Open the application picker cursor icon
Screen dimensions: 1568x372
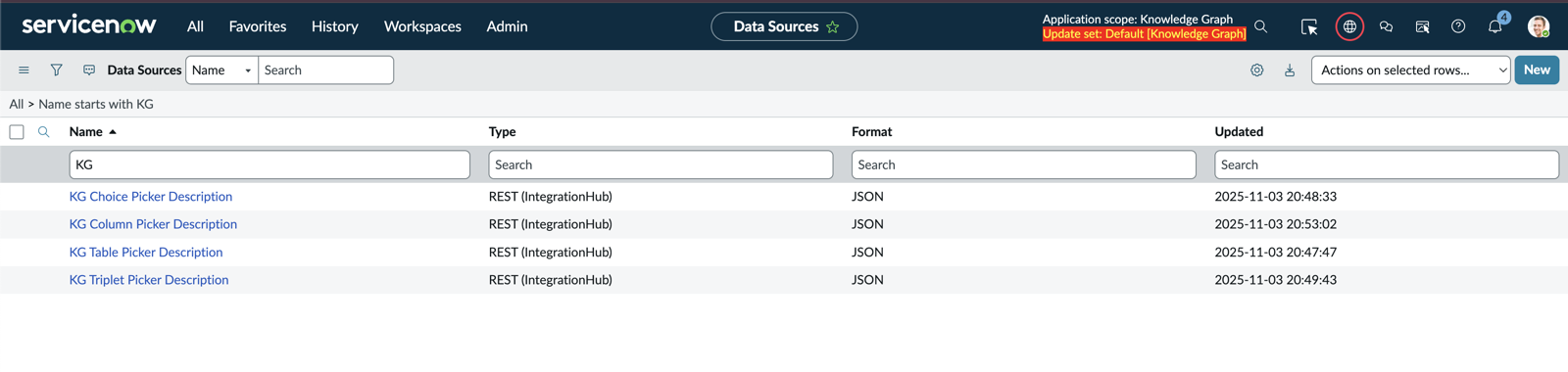click(1308, 26)
